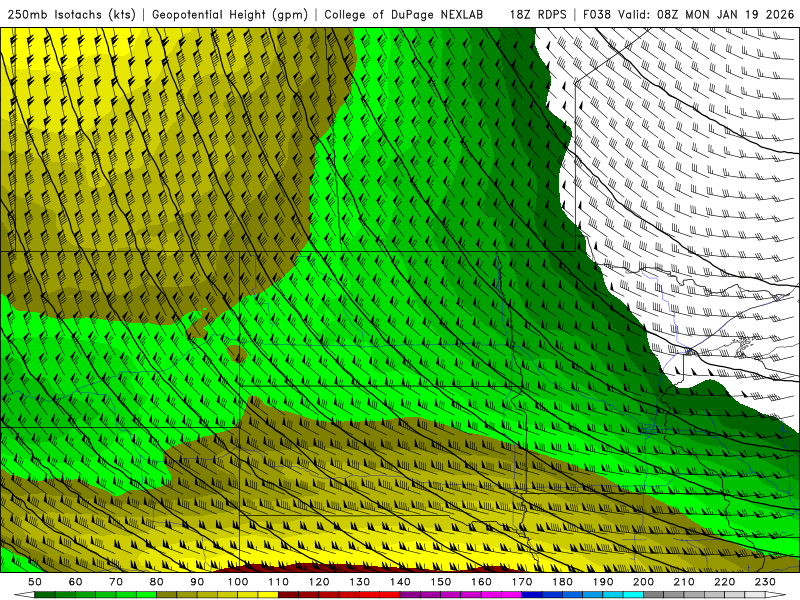Screen dimensions: 800x600
Task: Click the '120' label on the color scale
Action: (319, 582)
